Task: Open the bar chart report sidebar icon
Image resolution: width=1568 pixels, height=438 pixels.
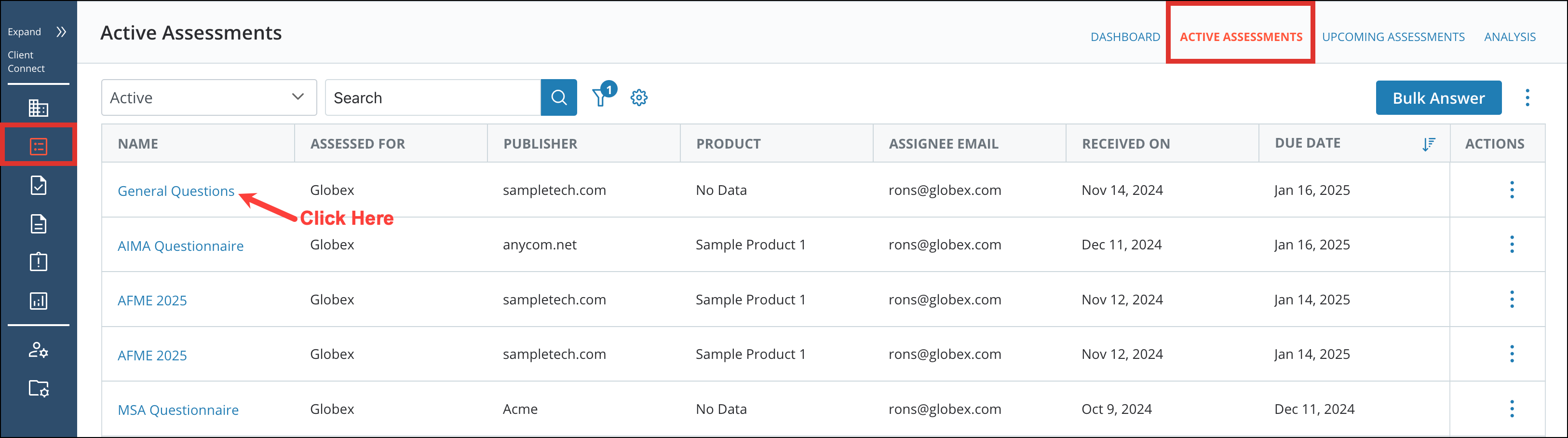Action: pyautogui.click(x=39, y=301)
